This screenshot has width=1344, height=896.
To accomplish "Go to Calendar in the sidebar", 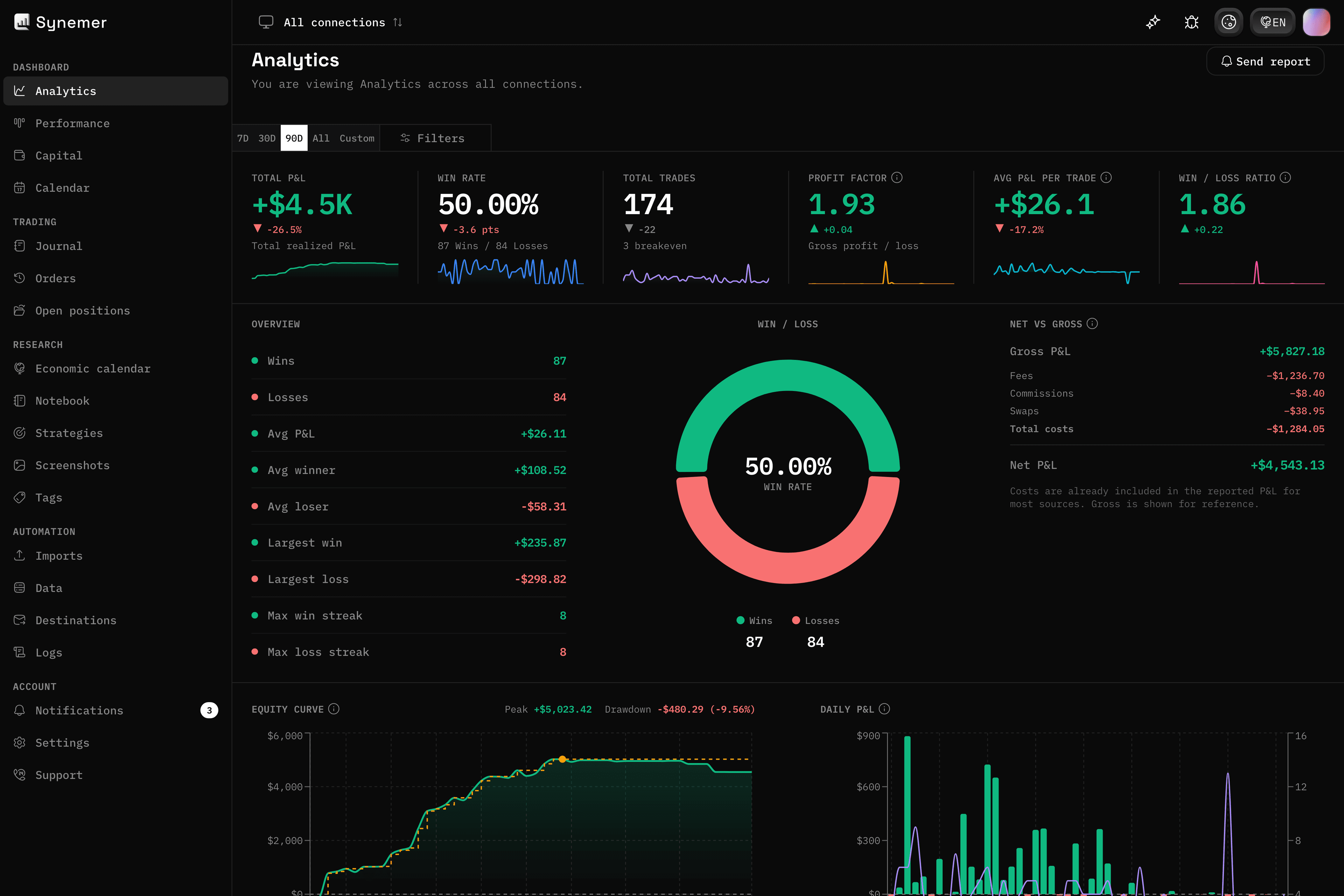I will (115, 188).
